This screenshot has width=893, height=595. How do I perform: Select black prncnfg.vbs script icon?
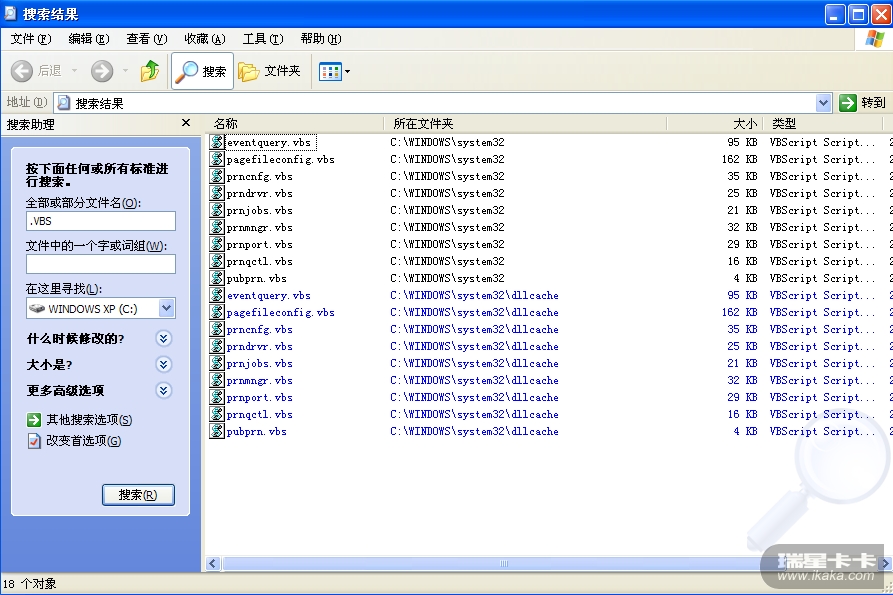point(216,177)
